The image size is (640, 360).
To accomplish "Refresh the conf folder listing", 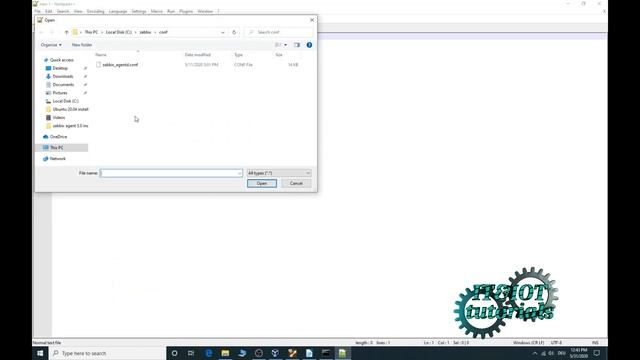I will pyautogui.click(x=234, y=32).
